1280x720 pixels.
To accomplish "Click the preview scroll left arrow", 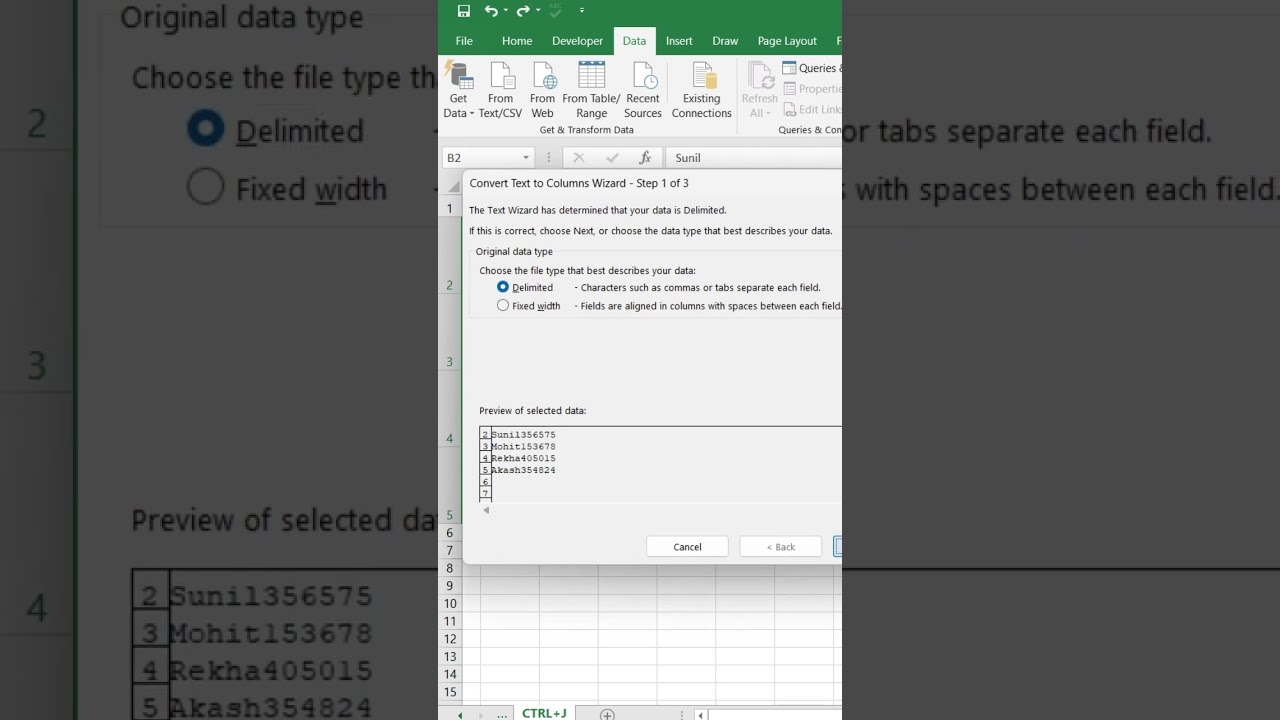I will coord(486,510).
